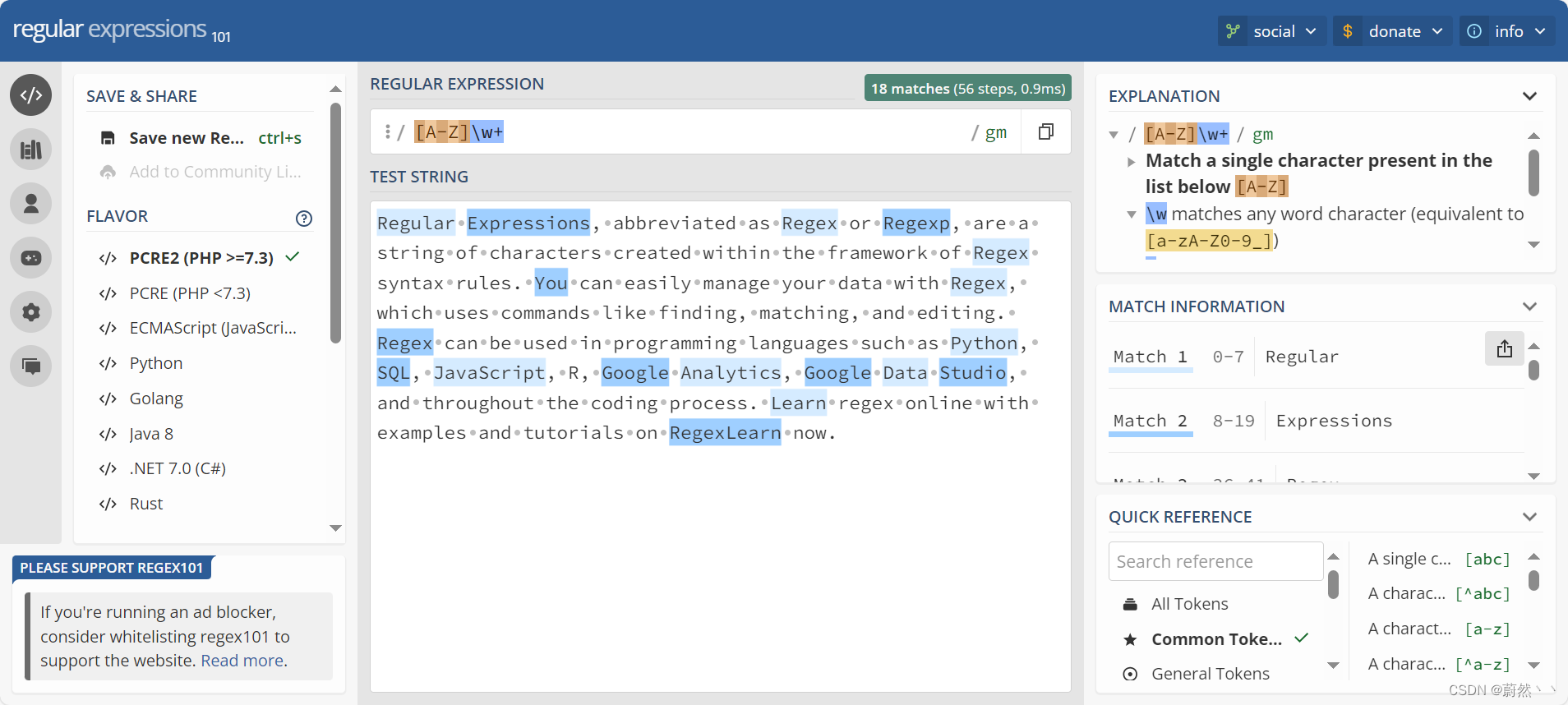Click 'A single character [abc]' reference entry
The image size is (1568, 705).
(x=1439, y=560)
